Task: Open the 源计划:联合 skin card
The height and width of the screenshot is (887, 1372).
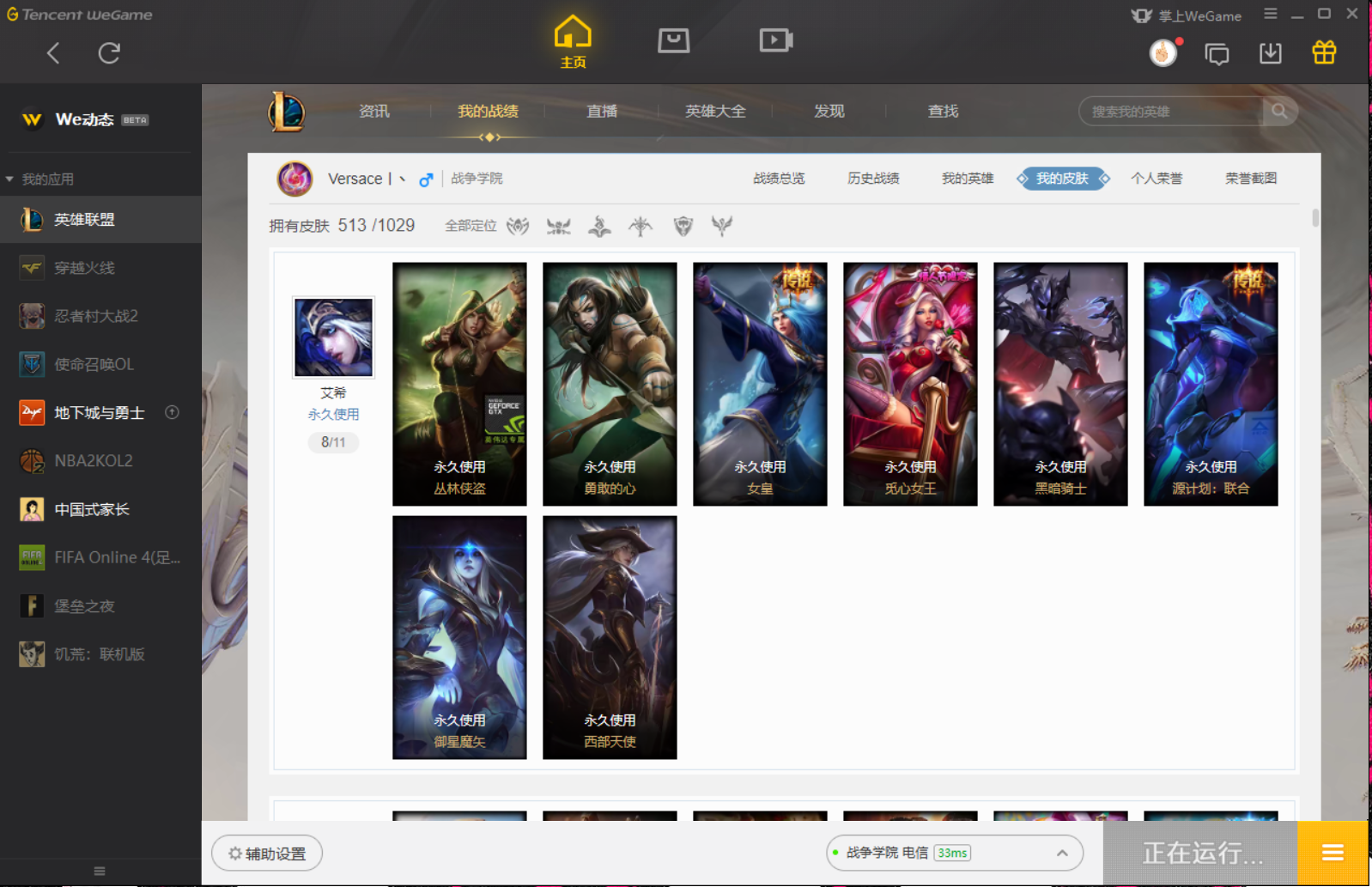Action: pyautogui.click(x=1211, y=384)
